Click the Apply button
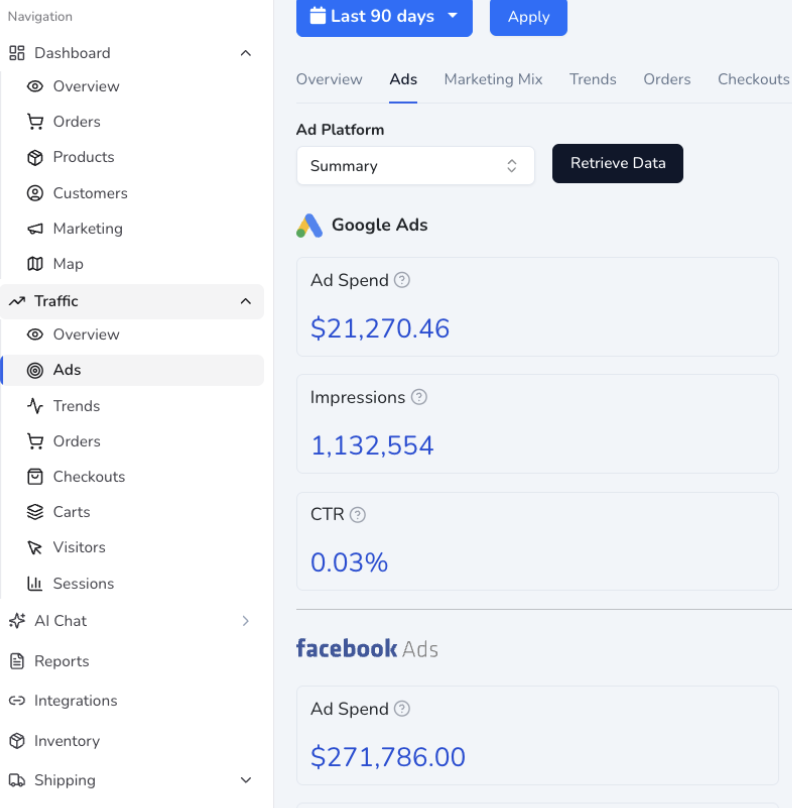This screenshot has height=808, width=792. point(529,17)
